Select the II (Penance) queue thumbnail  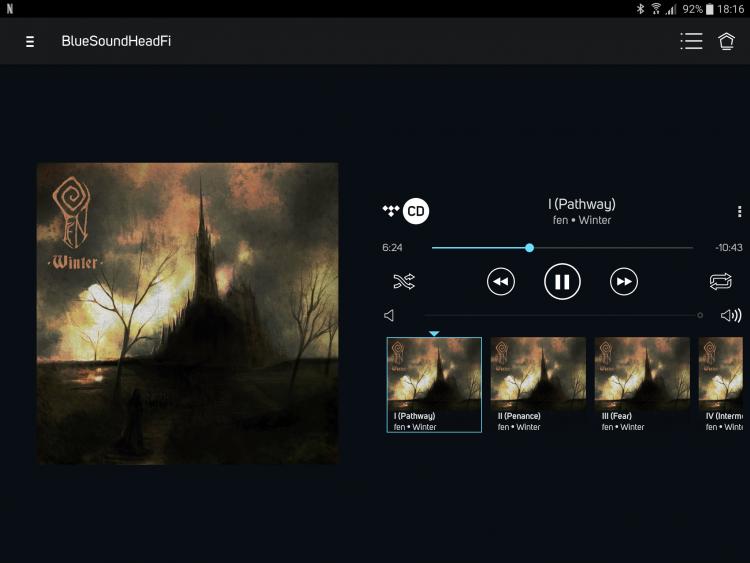[x=538, y=385]
